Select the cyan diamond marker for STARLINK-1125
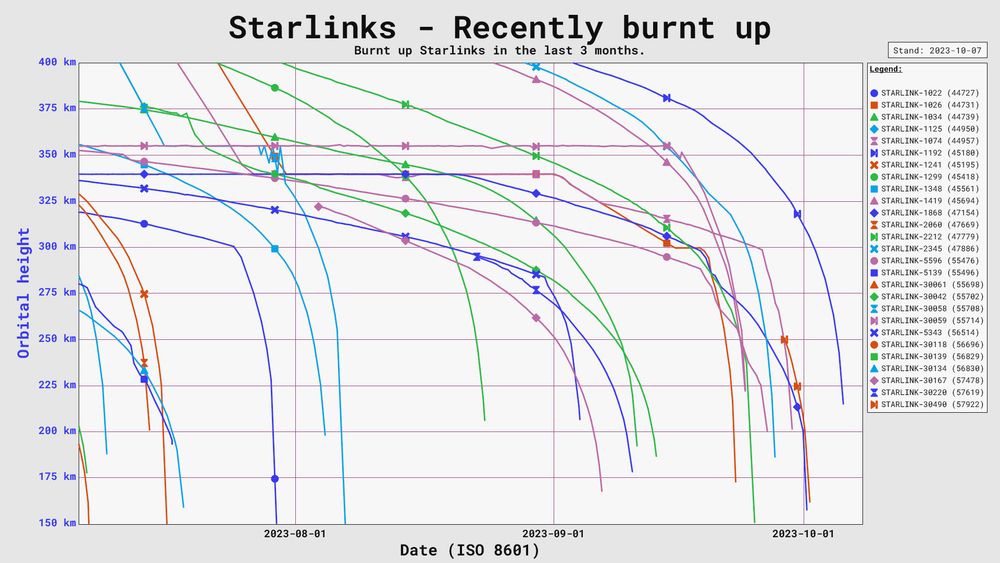 tap(874, 129)
